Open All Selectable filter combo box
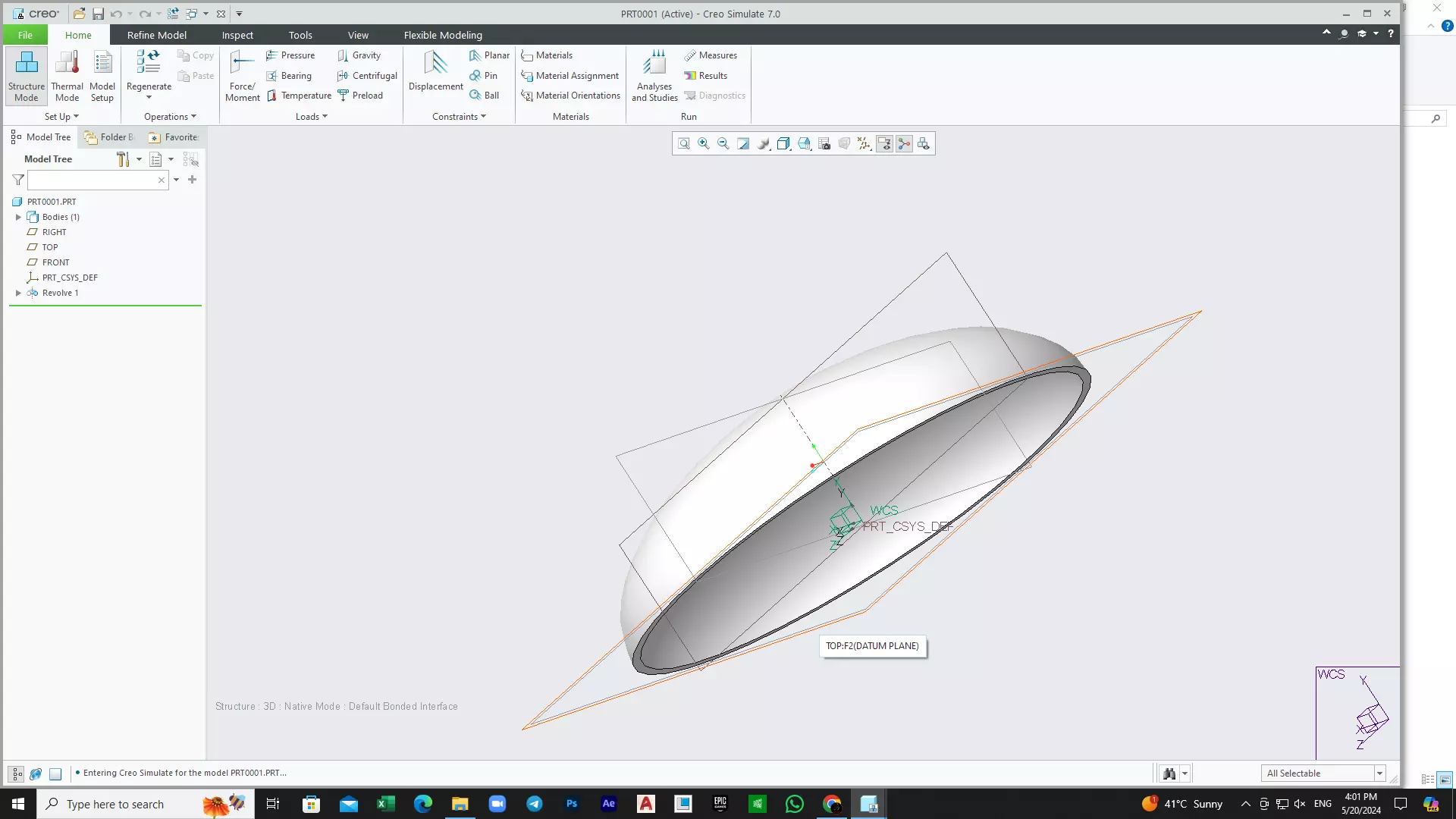 (1323, 773)
